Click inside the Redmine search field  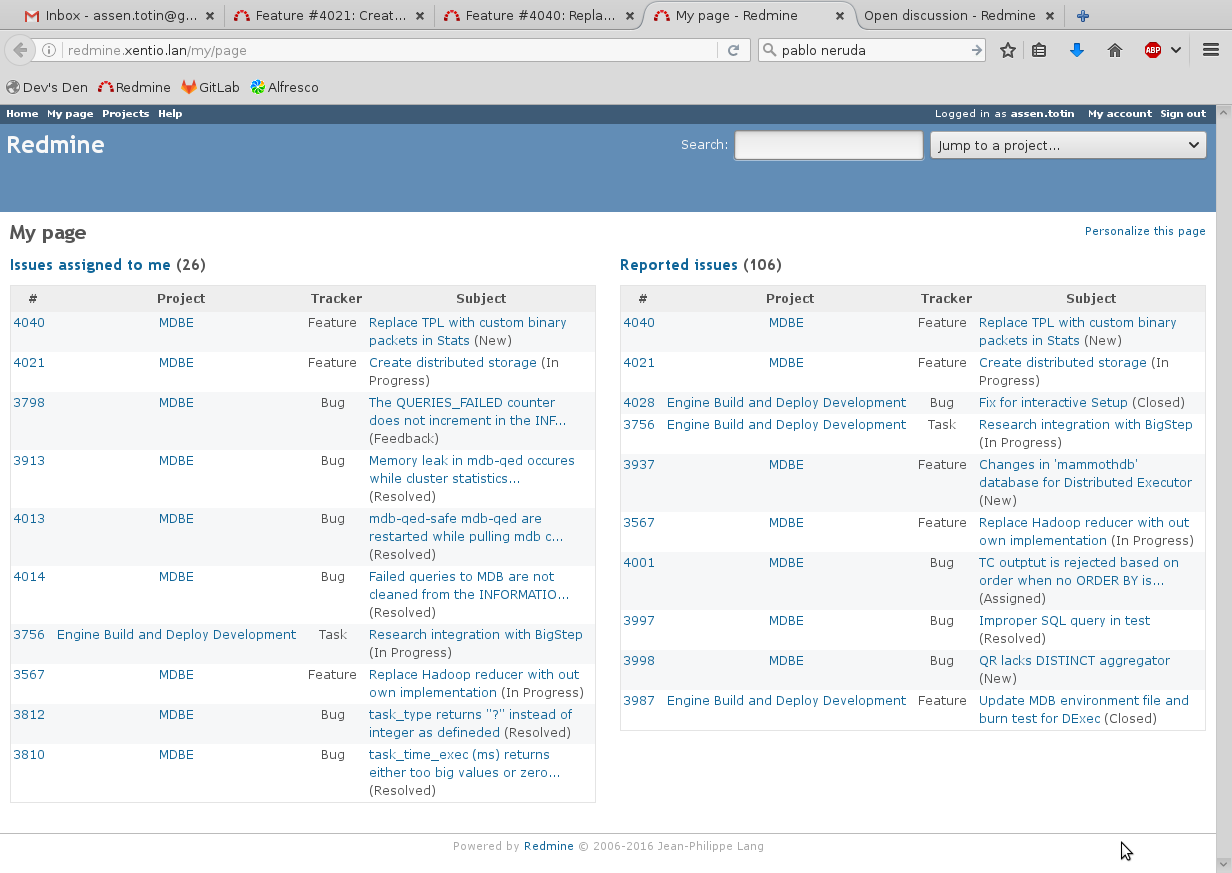(828, 145)
